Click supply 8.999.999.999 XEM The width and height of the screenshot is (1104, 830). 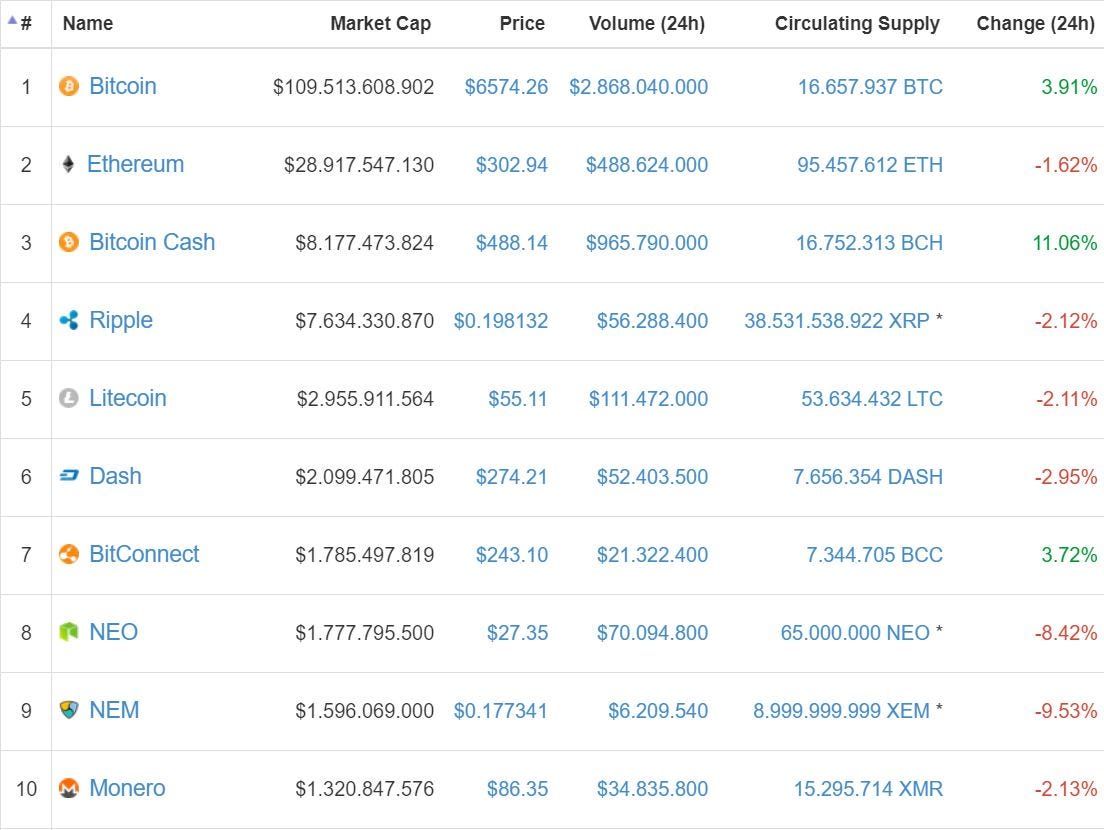point(842,711)
